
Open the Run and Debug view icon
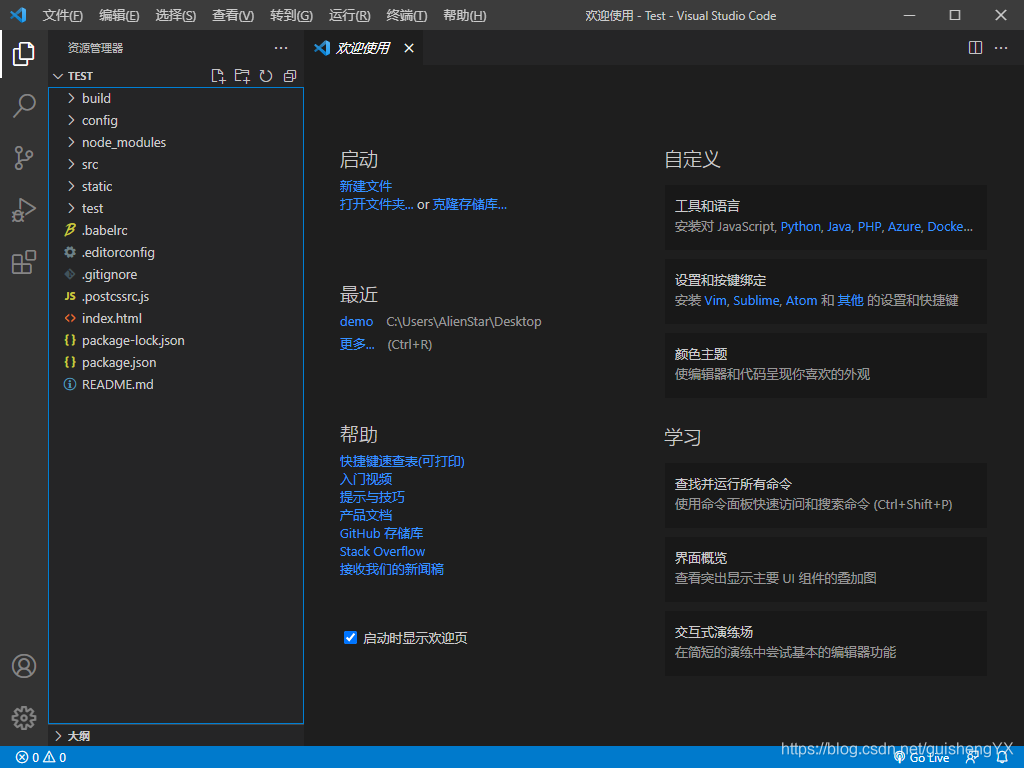(x=24, y=210)
